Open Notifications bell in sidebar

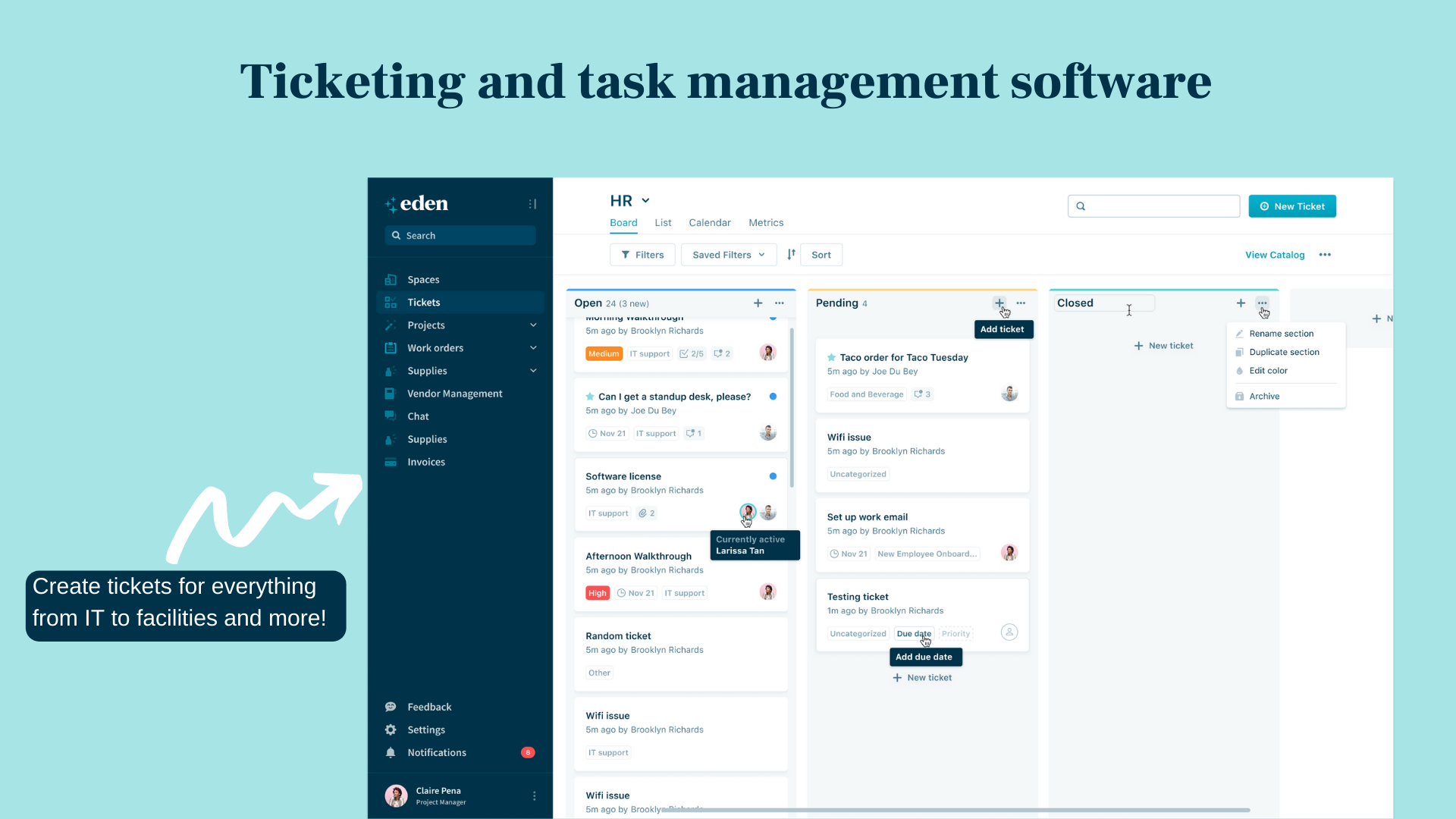coord(391,752)
